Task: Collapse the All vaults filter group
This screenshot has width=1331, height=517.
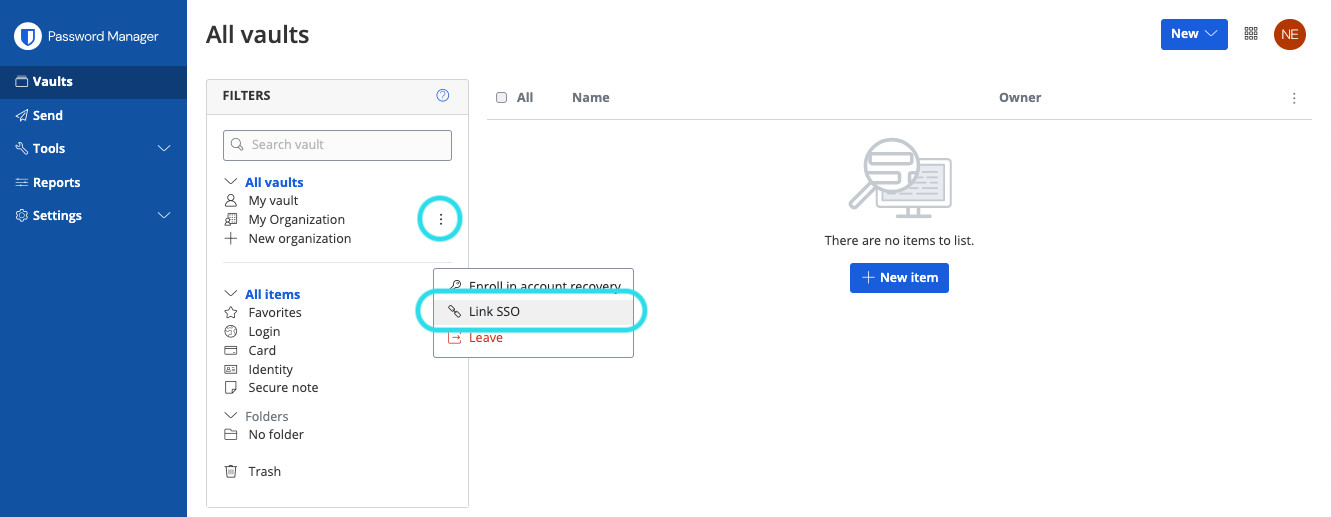Action: click(230, 183)
